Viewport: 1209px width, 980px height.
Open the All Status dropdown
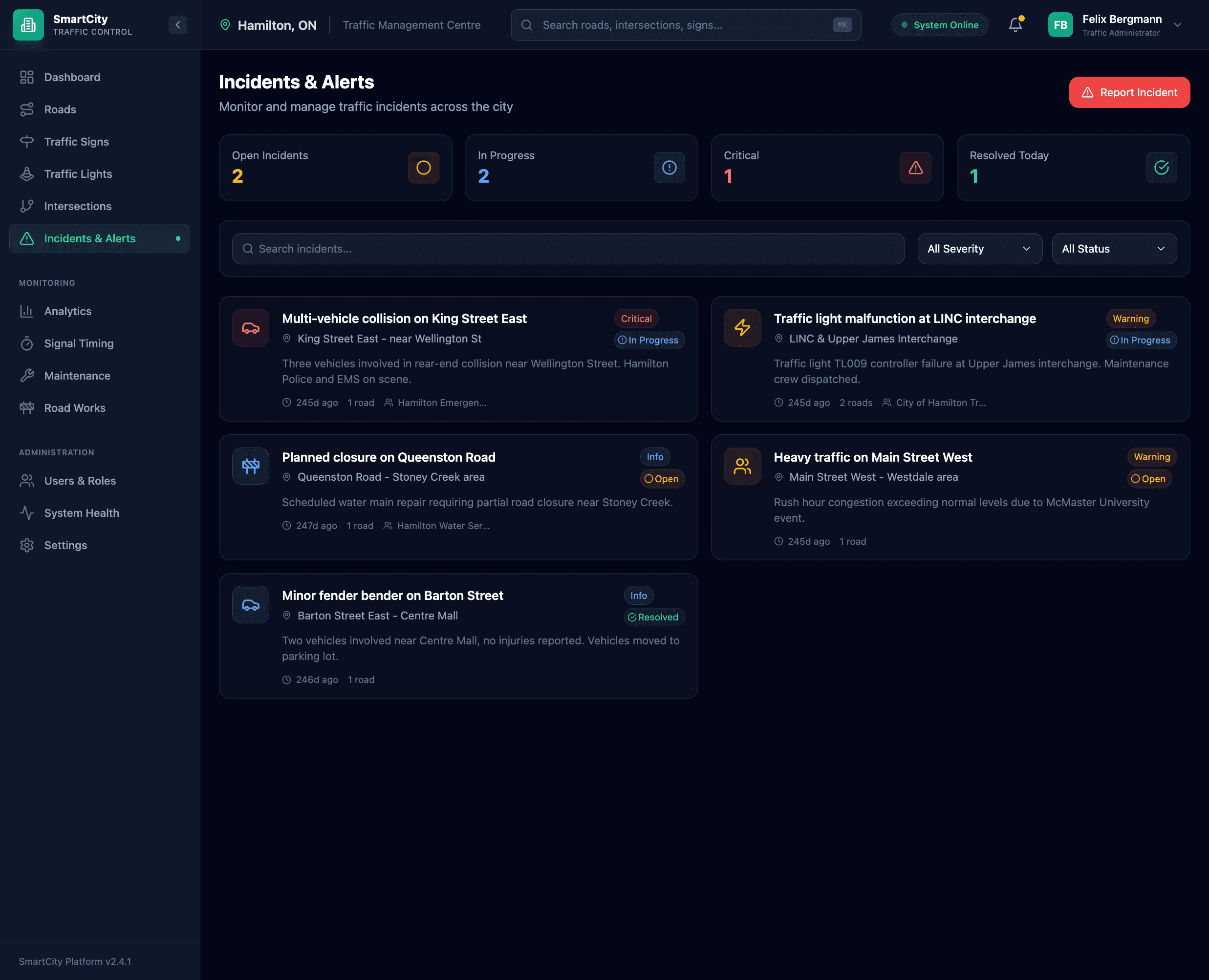[x=1114, y=249]
